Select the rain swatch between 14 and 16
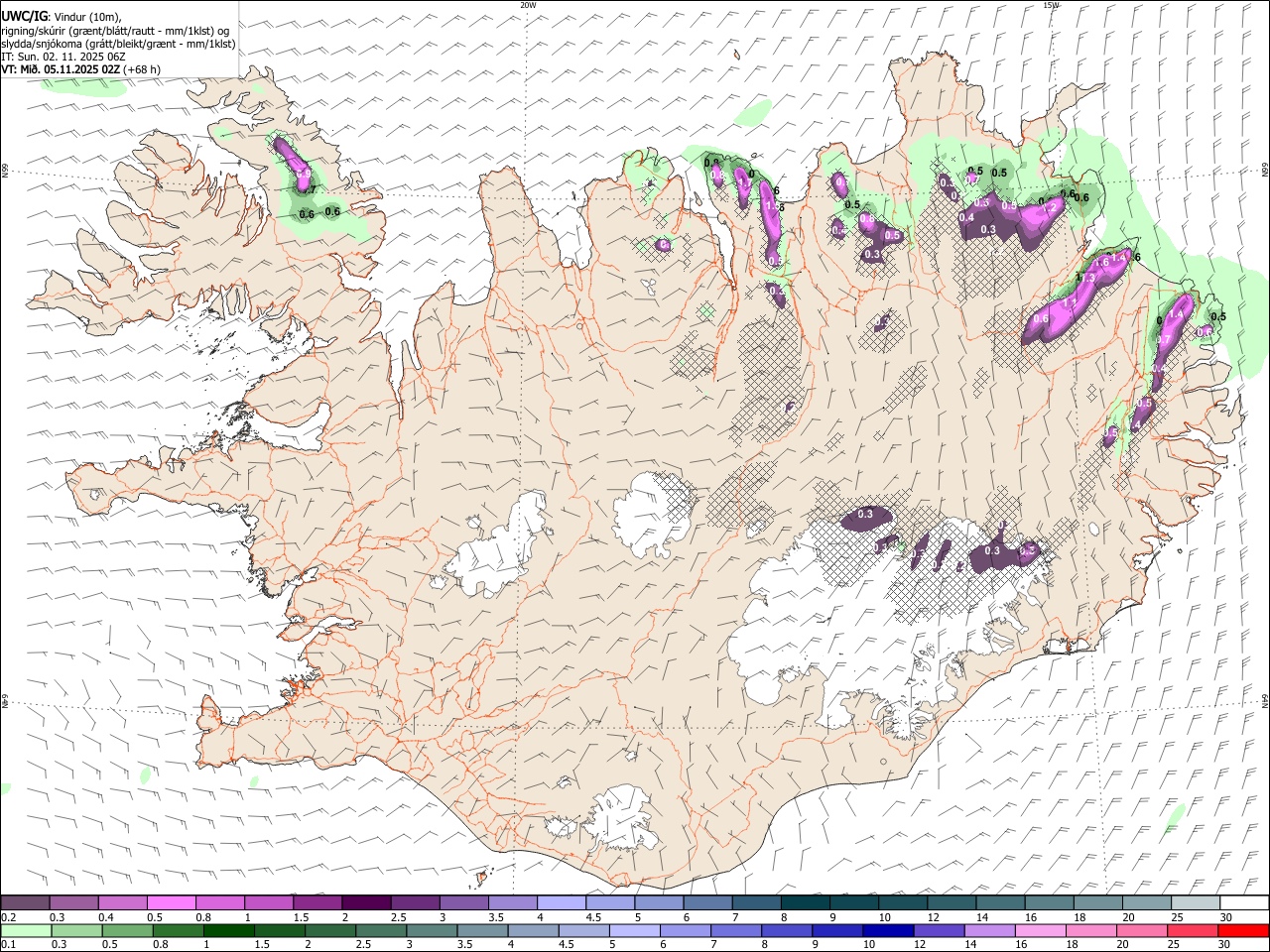 click(990, 930)
